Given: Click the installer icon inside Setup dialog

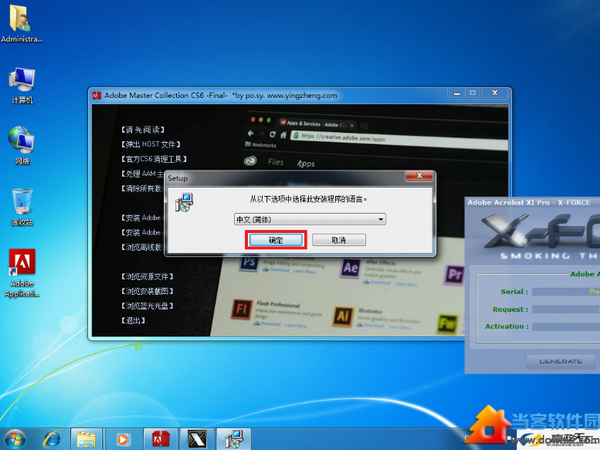Looking at the screenshot, I should tap(184, 202).
